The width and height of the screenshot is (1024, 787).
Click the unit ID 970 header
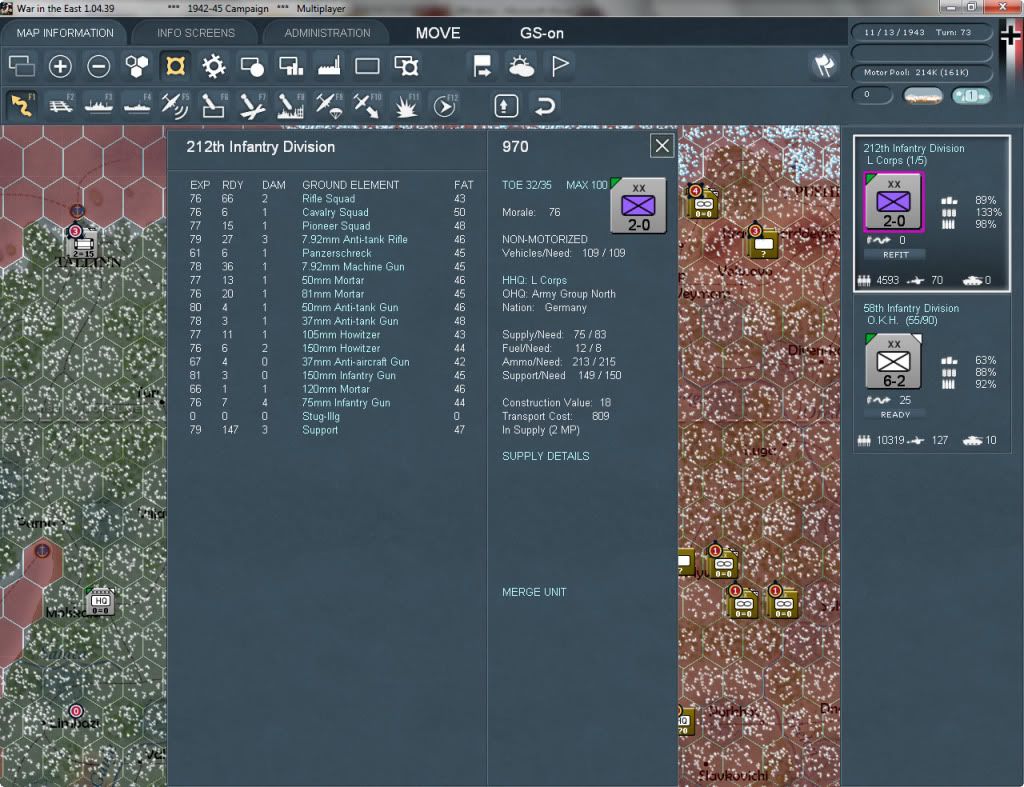[515, 147]
